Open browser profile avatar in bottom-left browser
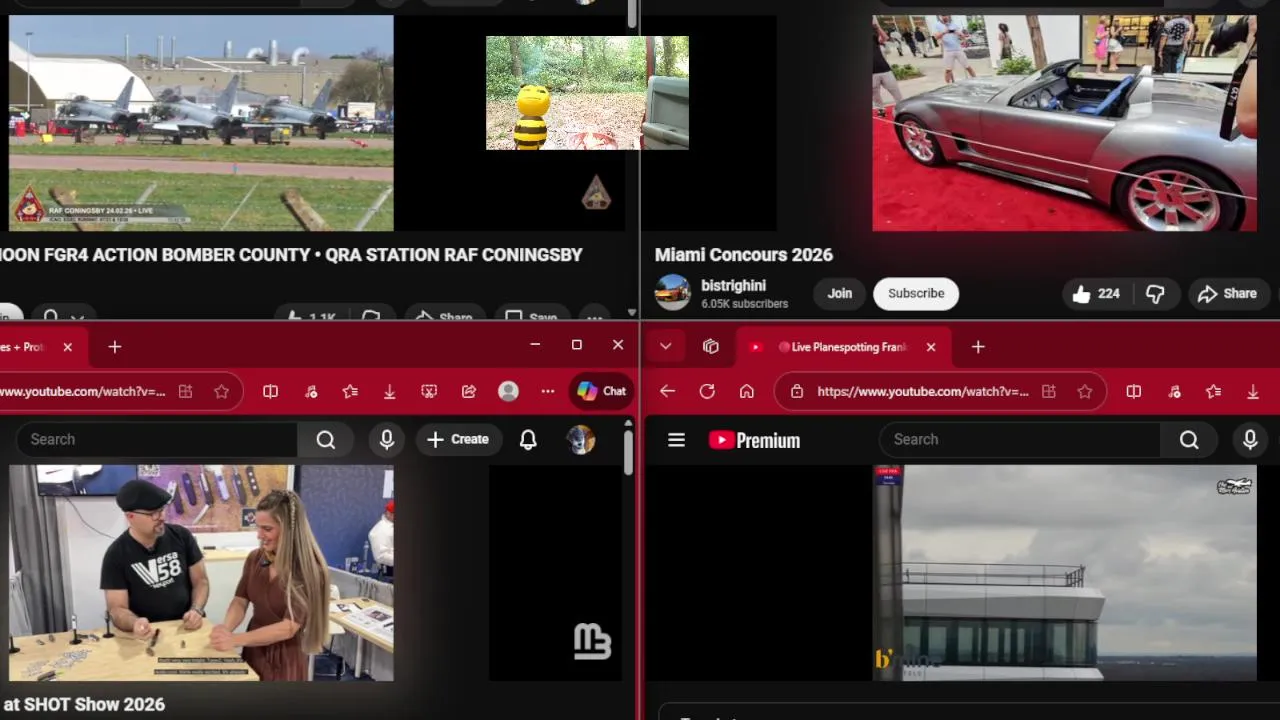 (x=508, y=392)
